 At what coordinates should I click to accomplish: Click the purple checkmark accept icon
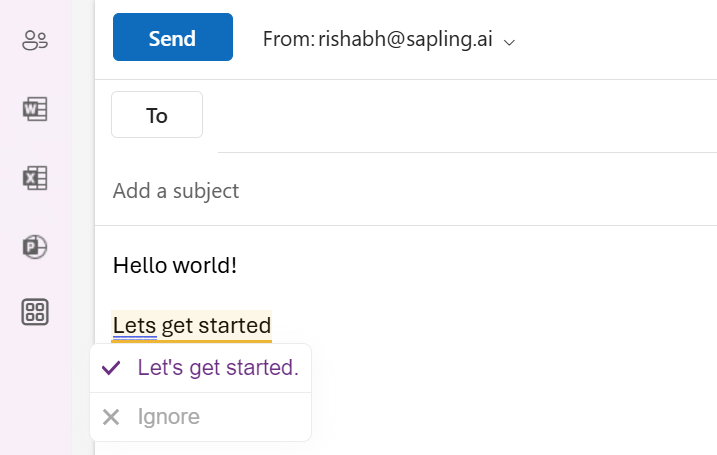[x=111, y=368]
